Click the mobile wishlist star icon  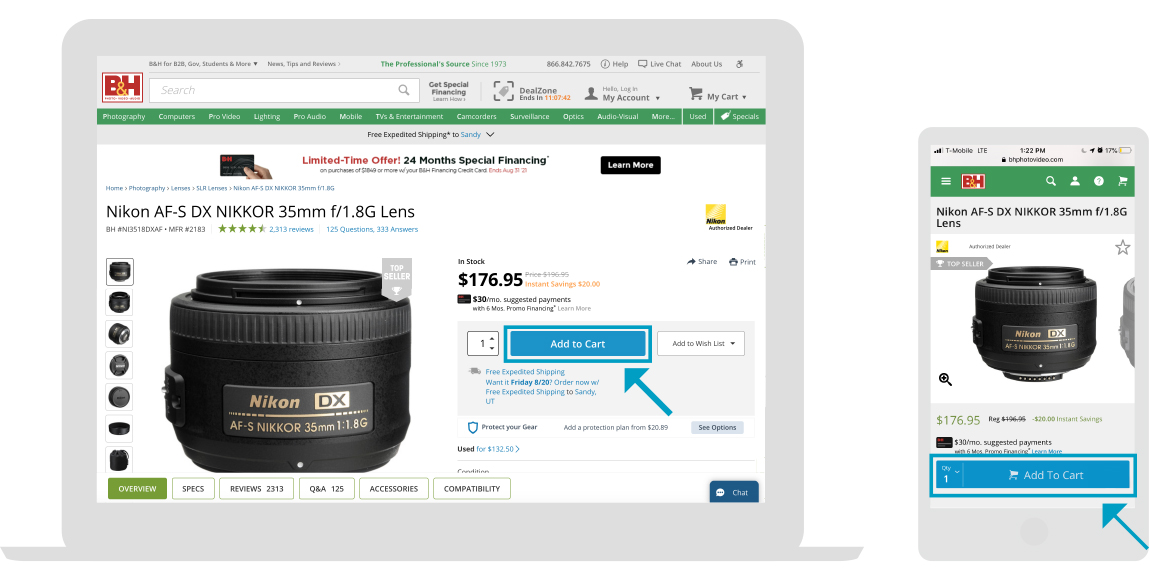[1122, 247]
